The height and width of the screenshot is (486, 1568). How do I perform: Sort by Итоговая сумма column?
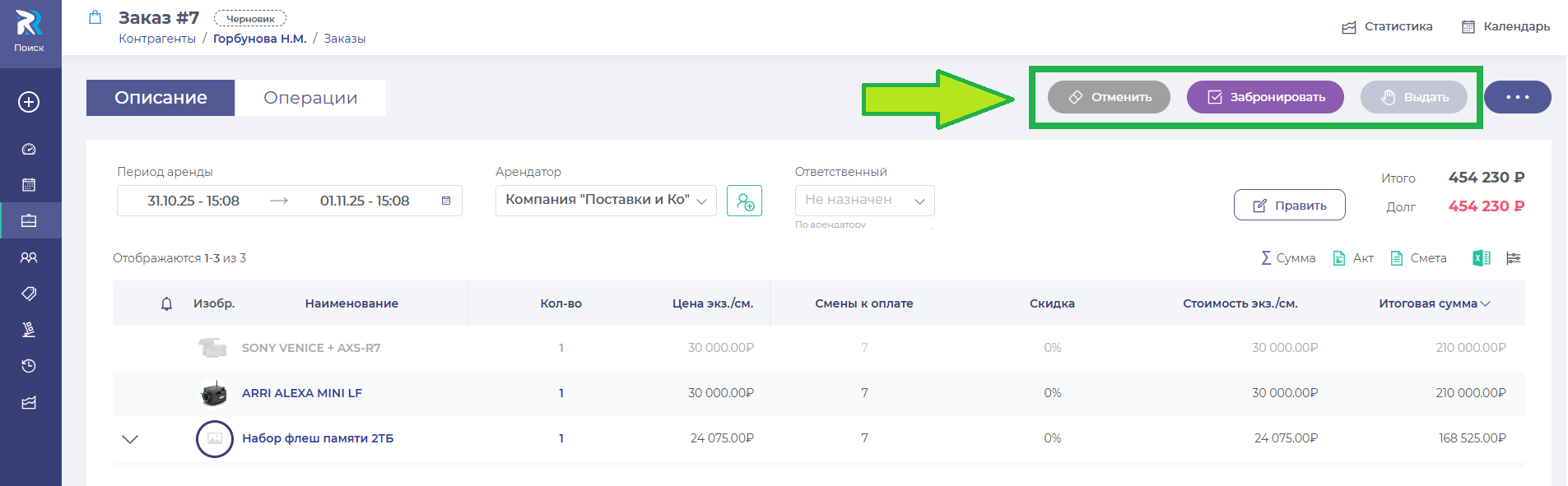(1434, 303)
